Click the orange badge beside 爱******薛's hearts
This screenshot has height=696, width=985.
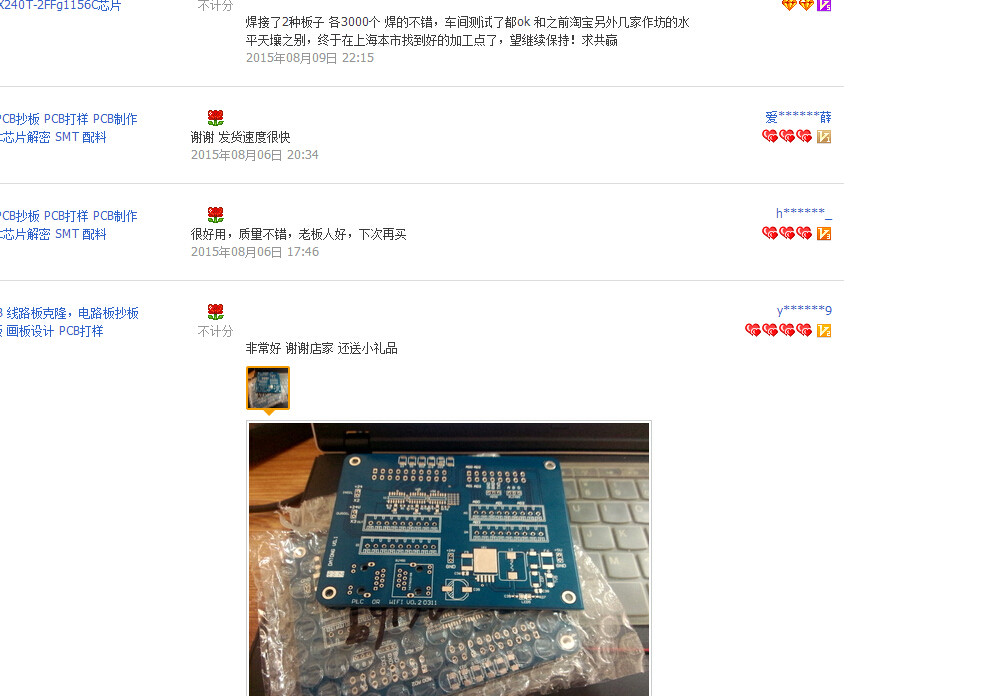pyautogui.click(x=824, y=136)
